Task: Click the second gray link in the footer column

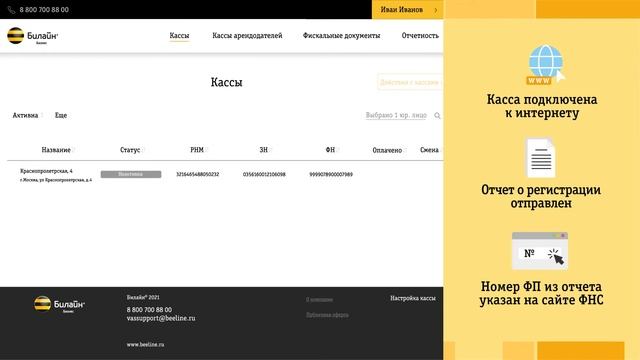Action: click(327, 315)
